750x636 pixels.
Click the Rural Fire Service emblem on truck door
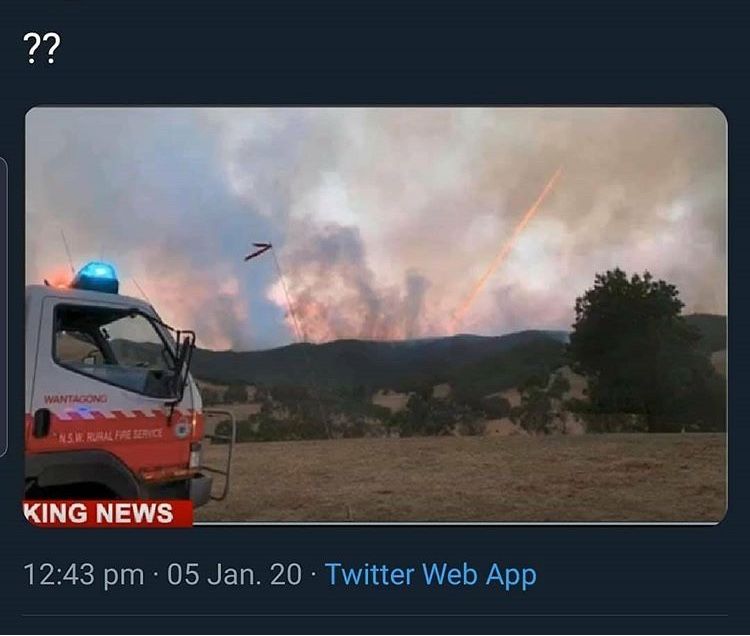pyautogui.click(x=182, y=429)
